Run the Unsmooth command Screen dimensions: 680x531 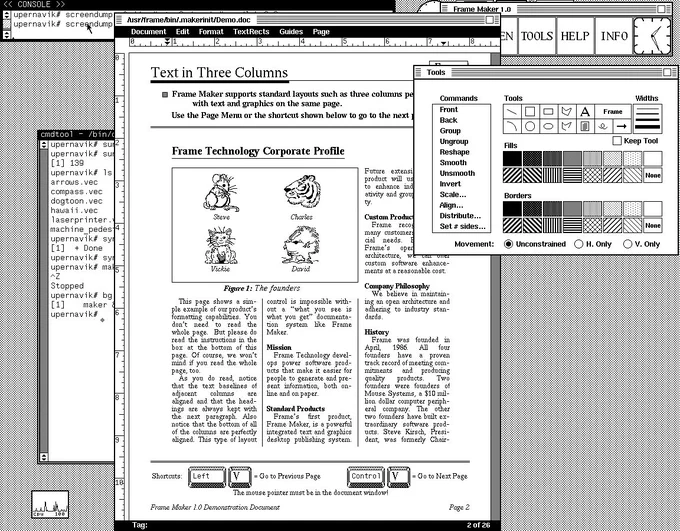(x=457, y=173)
